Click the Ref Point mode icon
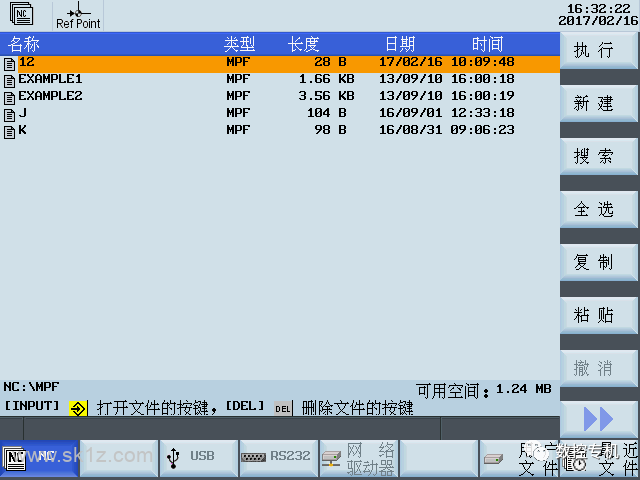The width and height of the screenshot is (640, 480). [78, 16]
